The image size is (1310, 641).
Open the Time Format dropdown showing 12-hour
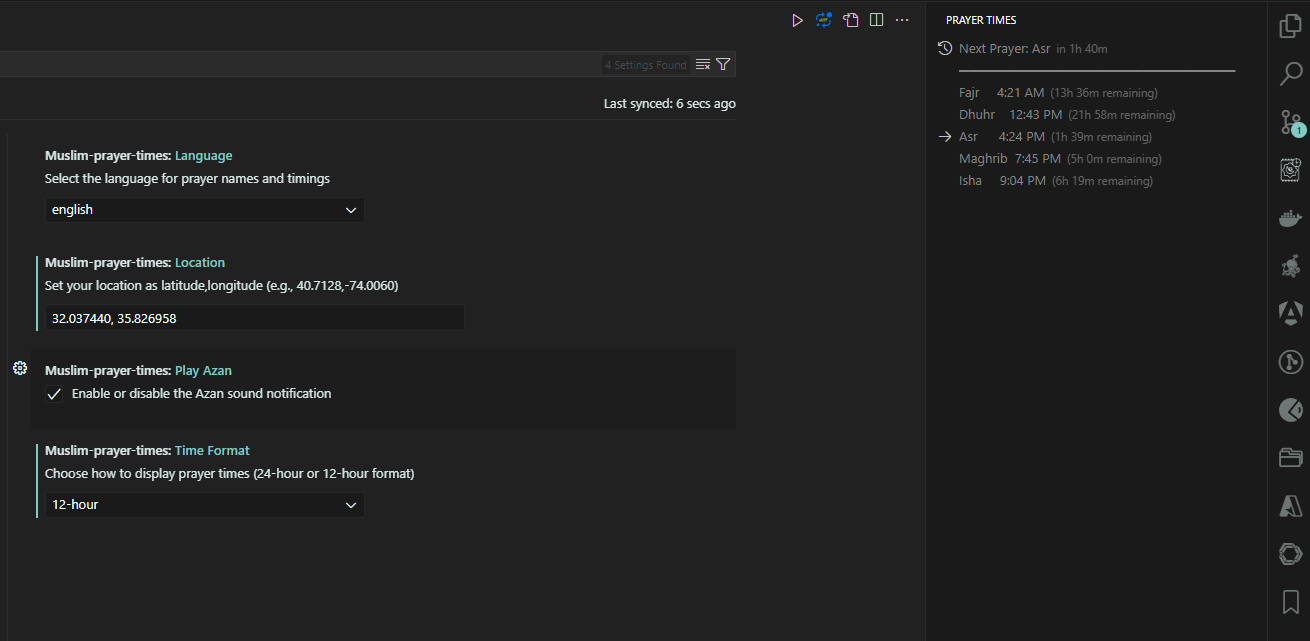[204, 505]
